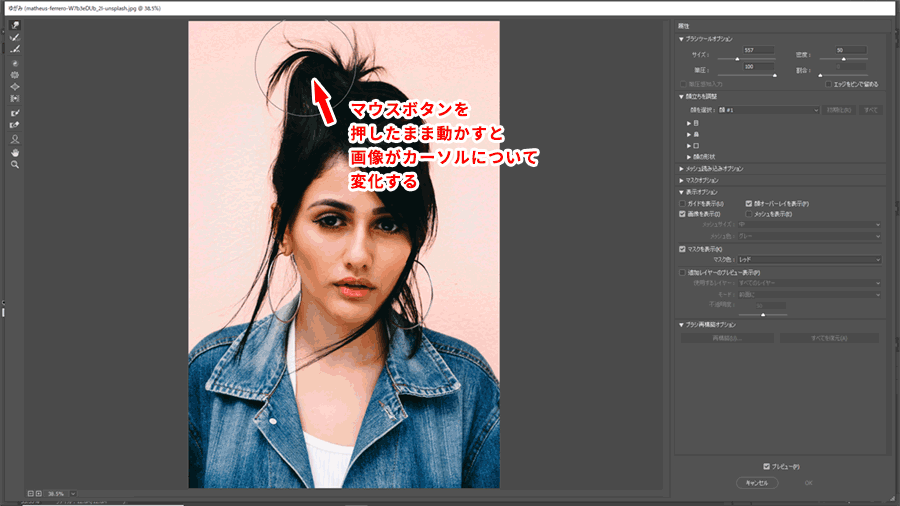Viewport: 900px width, 506px height.
Task: Enable メッシュを表示 checkbox
Action: 748,214
